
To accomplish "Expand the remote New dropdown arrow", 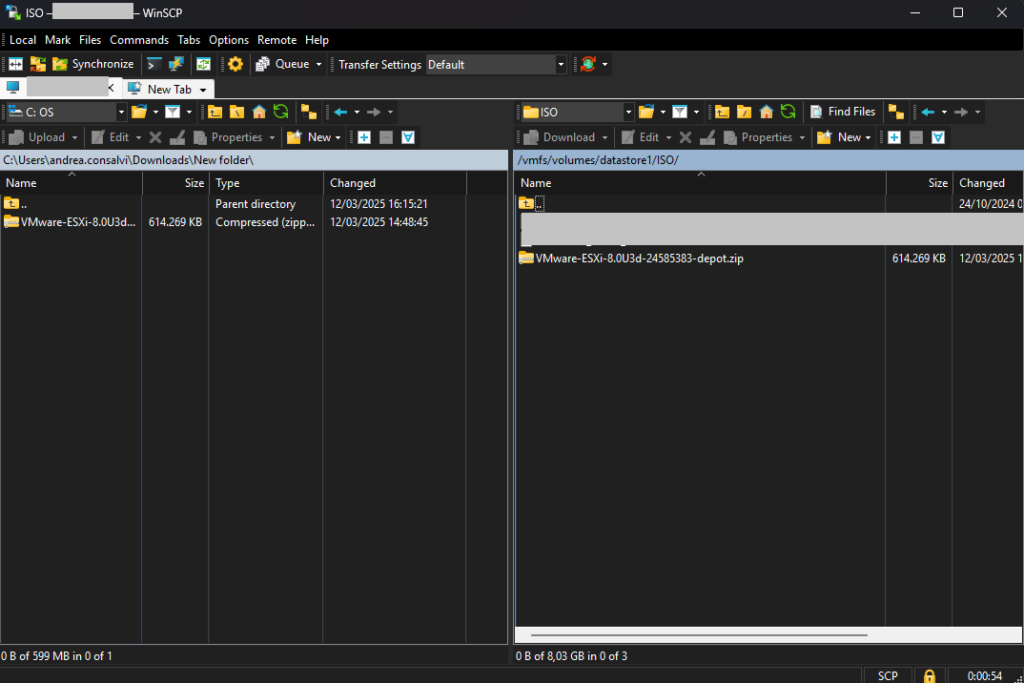I will click(x=868, y=138).
